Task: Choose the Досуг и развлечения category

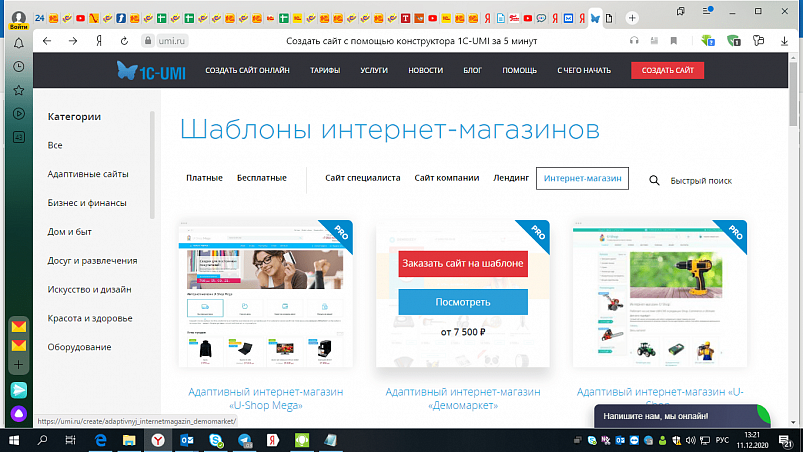Action: click(x=92, y=261)
